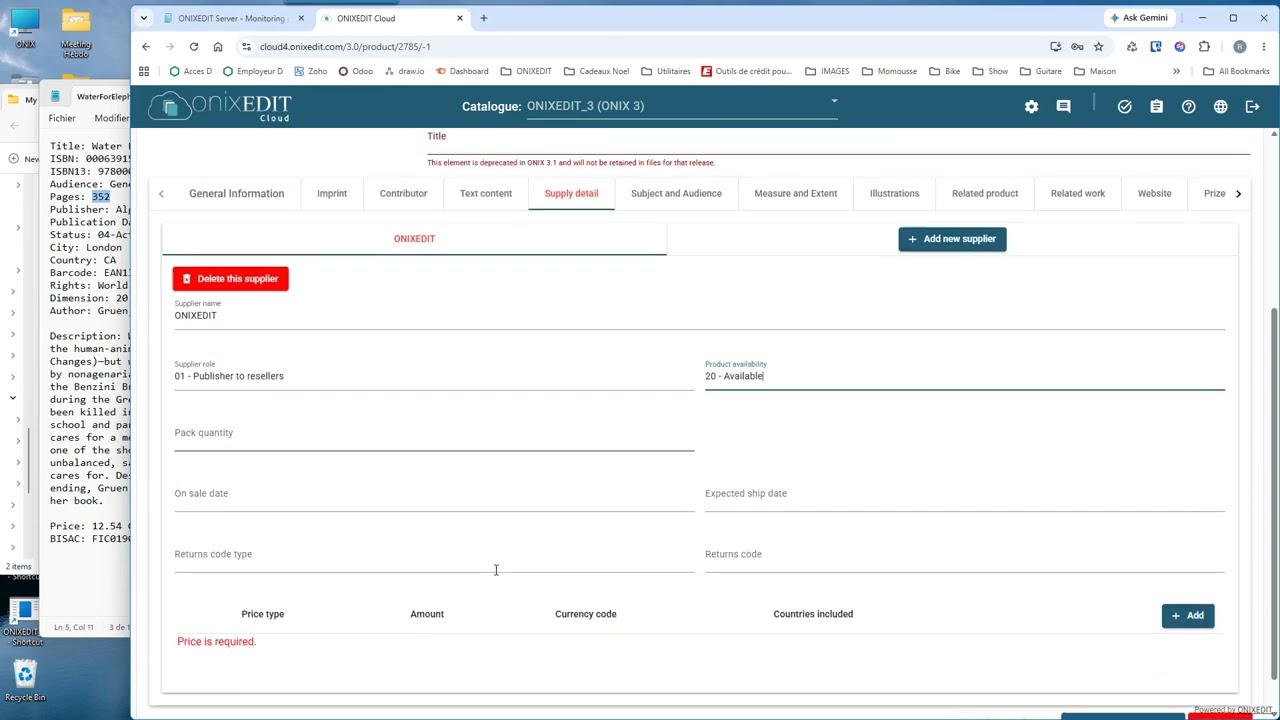1280x720 pixels.
Task: Switch to the Imprint tab
Action: (x=332, y=193)
